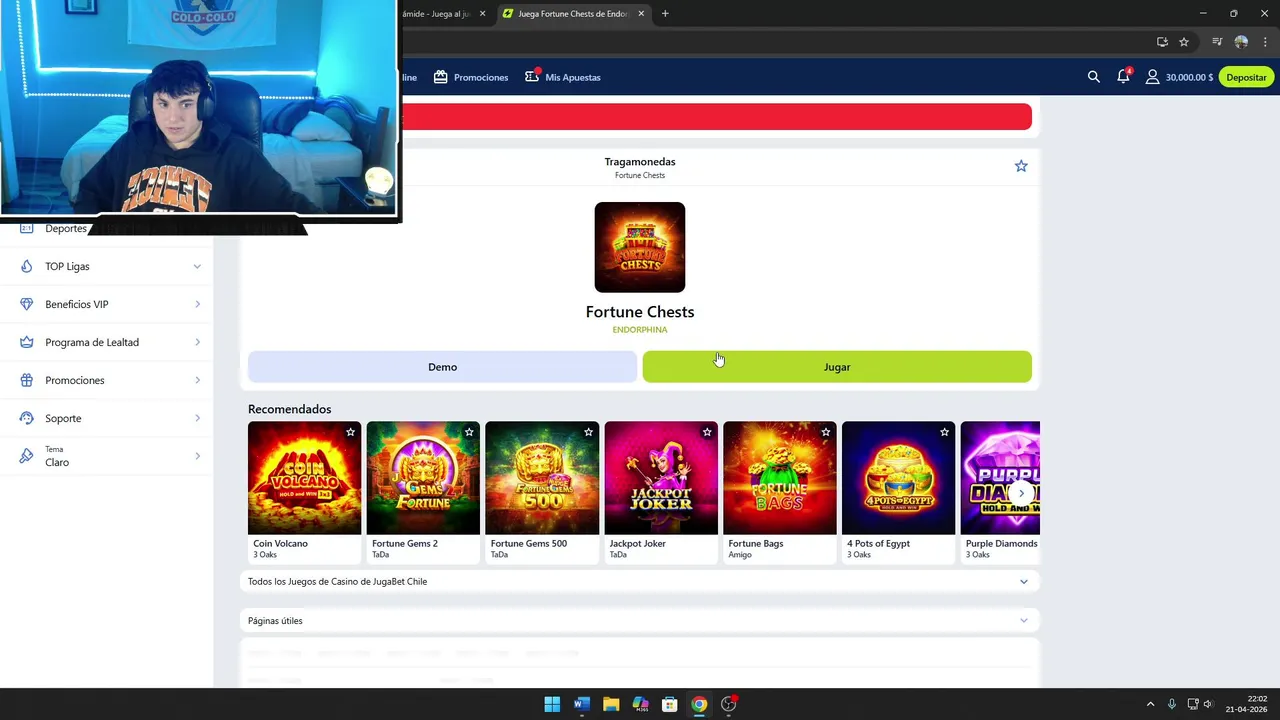Add Fortune Chests to favorites star
Viewport: 1280px width, 720px height.
click(1021, 166)
